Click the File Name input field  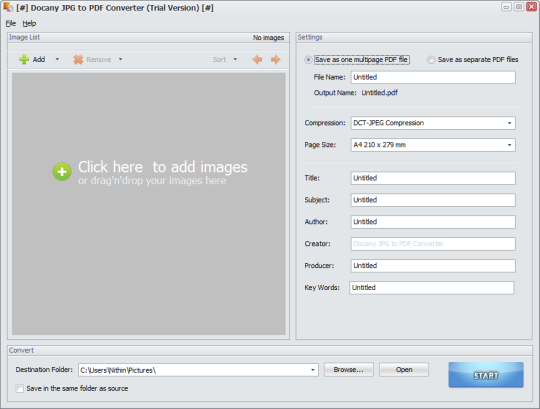click(433, 77)
